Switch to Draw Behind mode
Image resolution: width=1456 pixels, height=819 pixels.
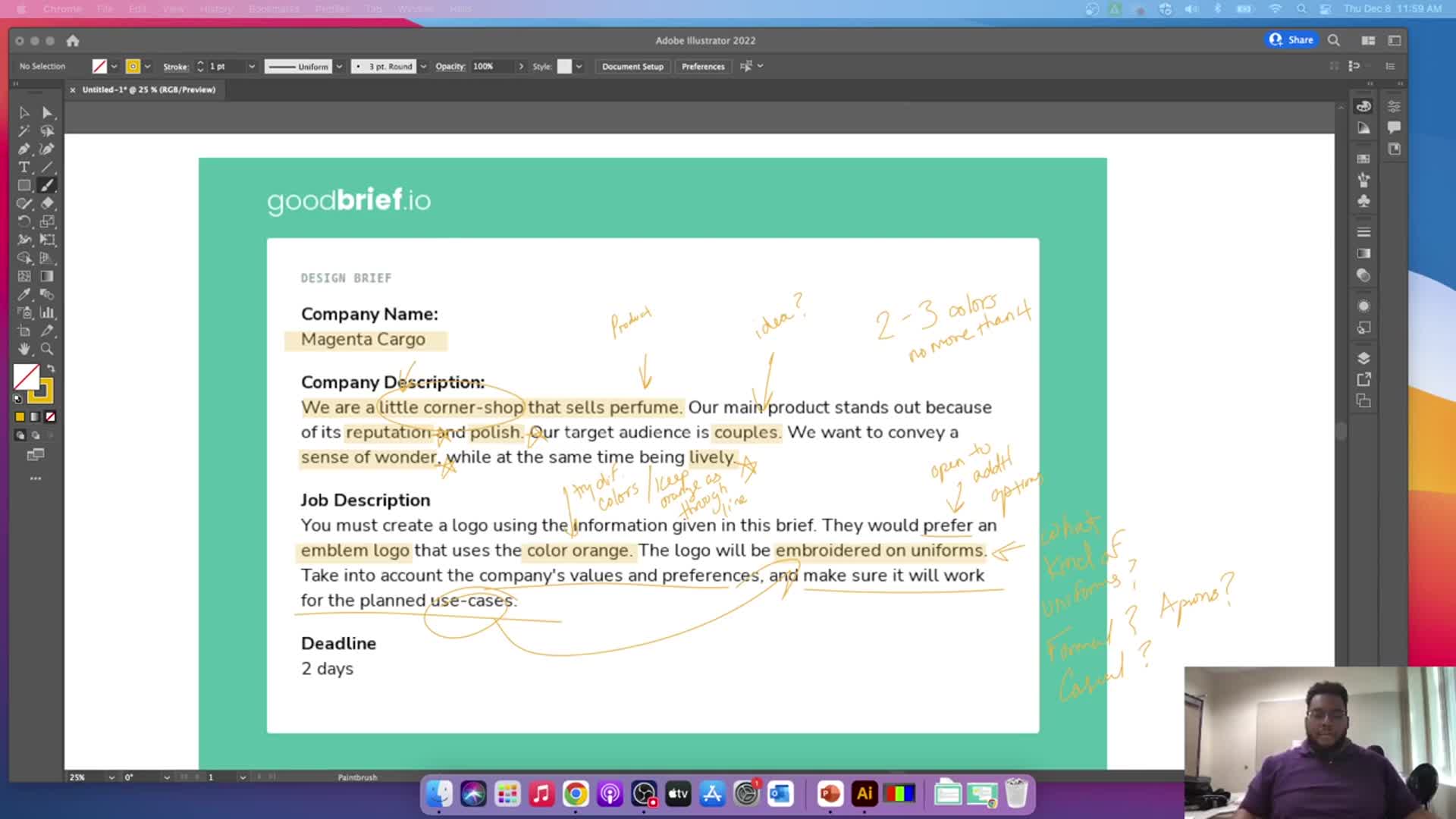pos(36,436)
